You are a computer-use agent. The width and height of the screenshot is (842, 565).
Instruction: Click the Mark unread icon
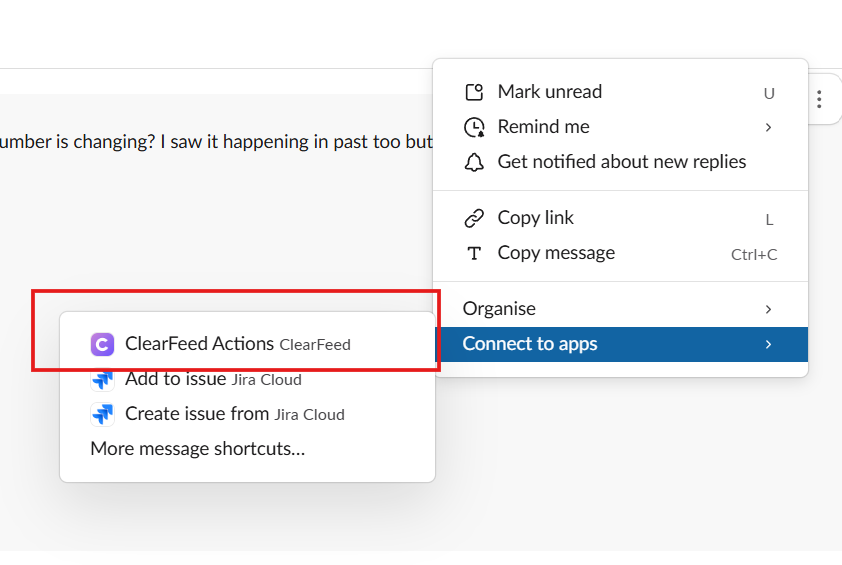pyautogui.click(x=475, y=93)
